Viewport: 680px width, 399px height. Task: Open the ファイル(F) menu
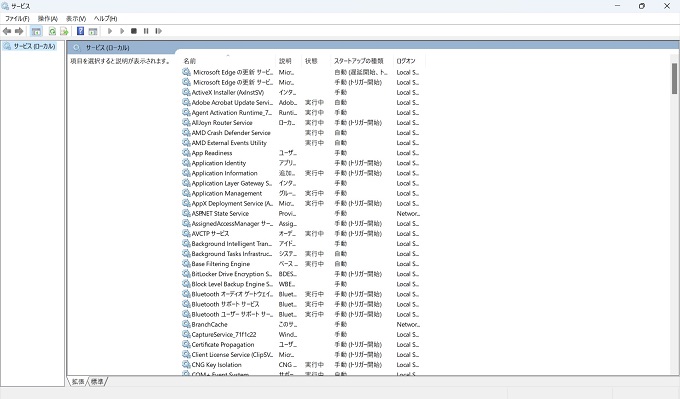point(17,19)
